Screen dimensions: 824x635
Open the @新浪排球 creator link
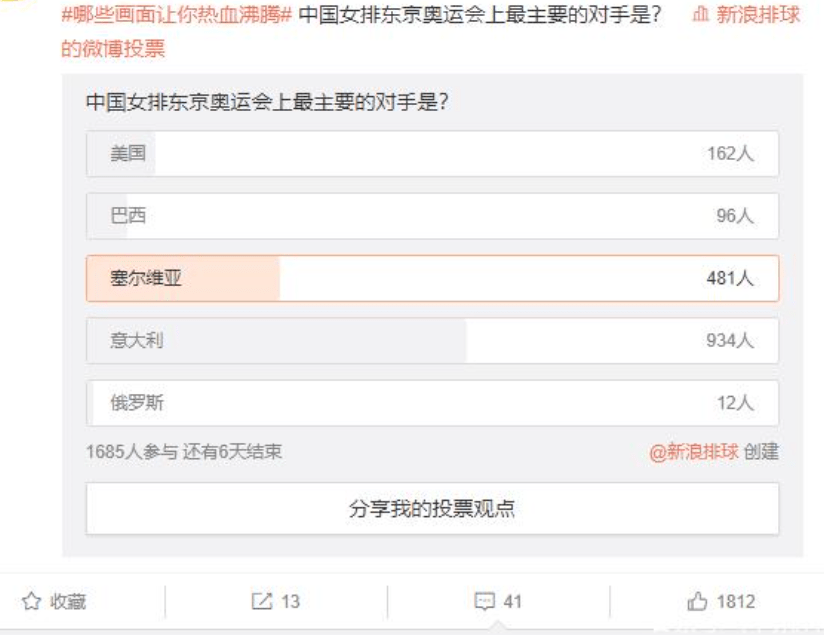tap(694, 452)
